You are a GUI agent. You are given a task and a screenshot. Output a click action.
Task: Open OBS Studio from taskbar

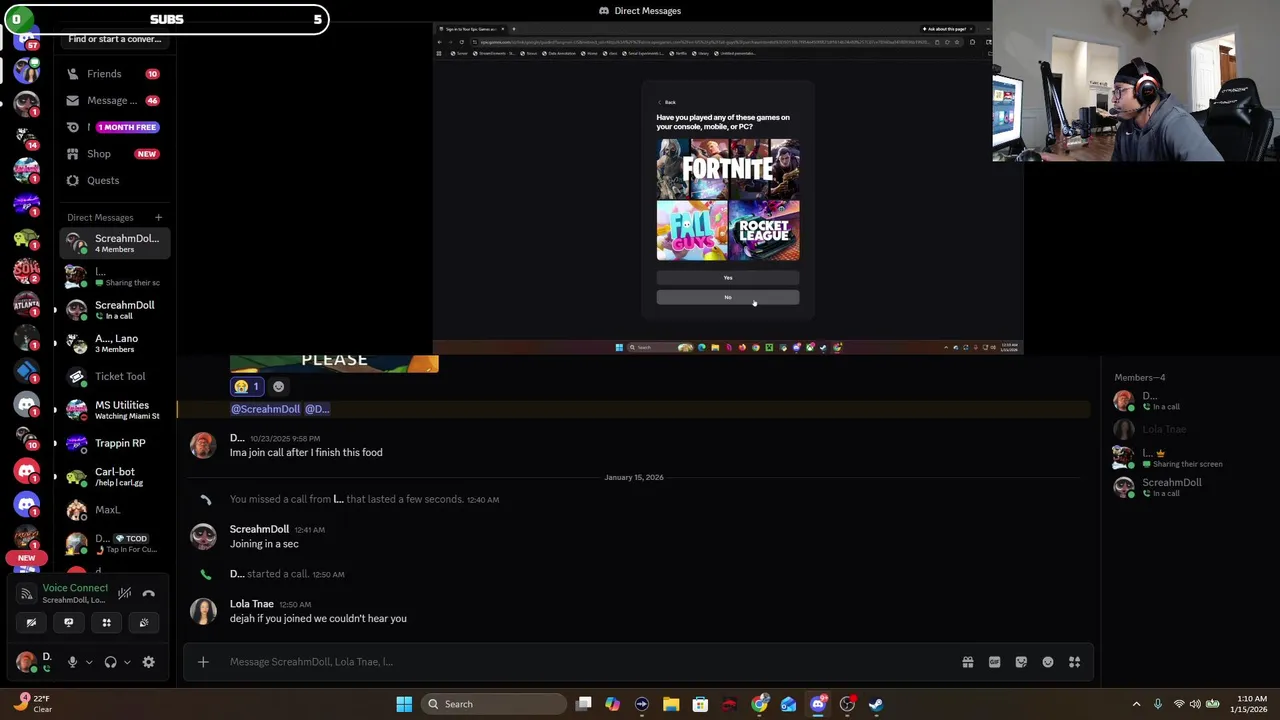[x=847, y=704]
